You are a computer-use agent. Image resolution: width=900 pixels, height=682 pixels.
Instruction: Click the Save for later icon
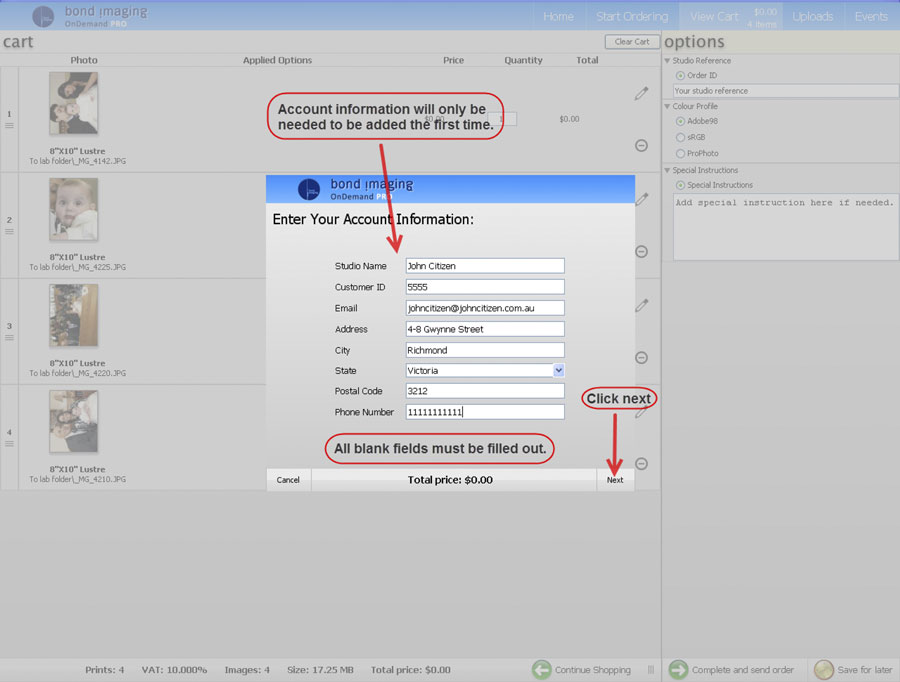coord(824,669)
